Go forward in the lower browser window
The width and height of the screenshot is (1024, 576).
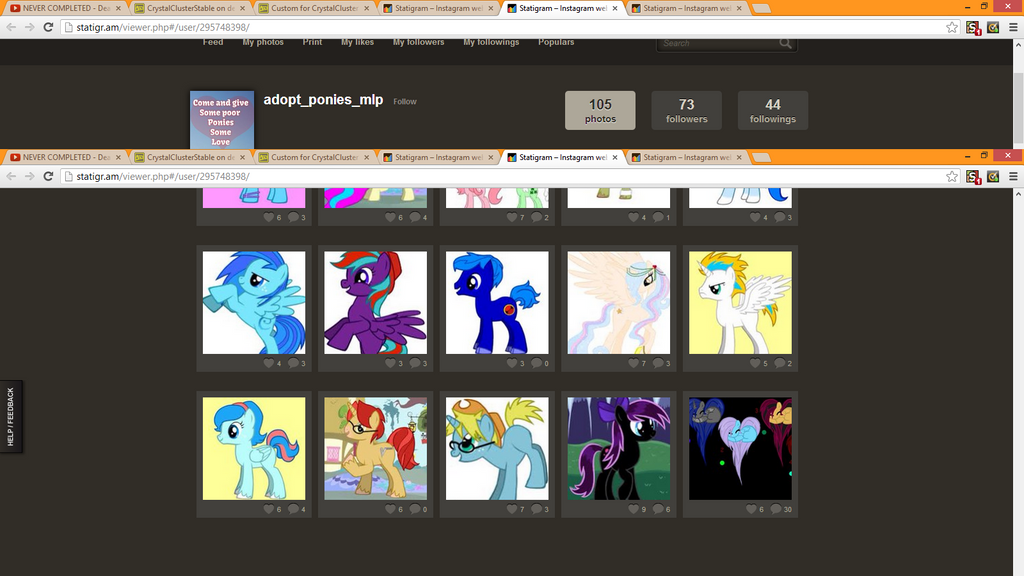click(29, 176)
